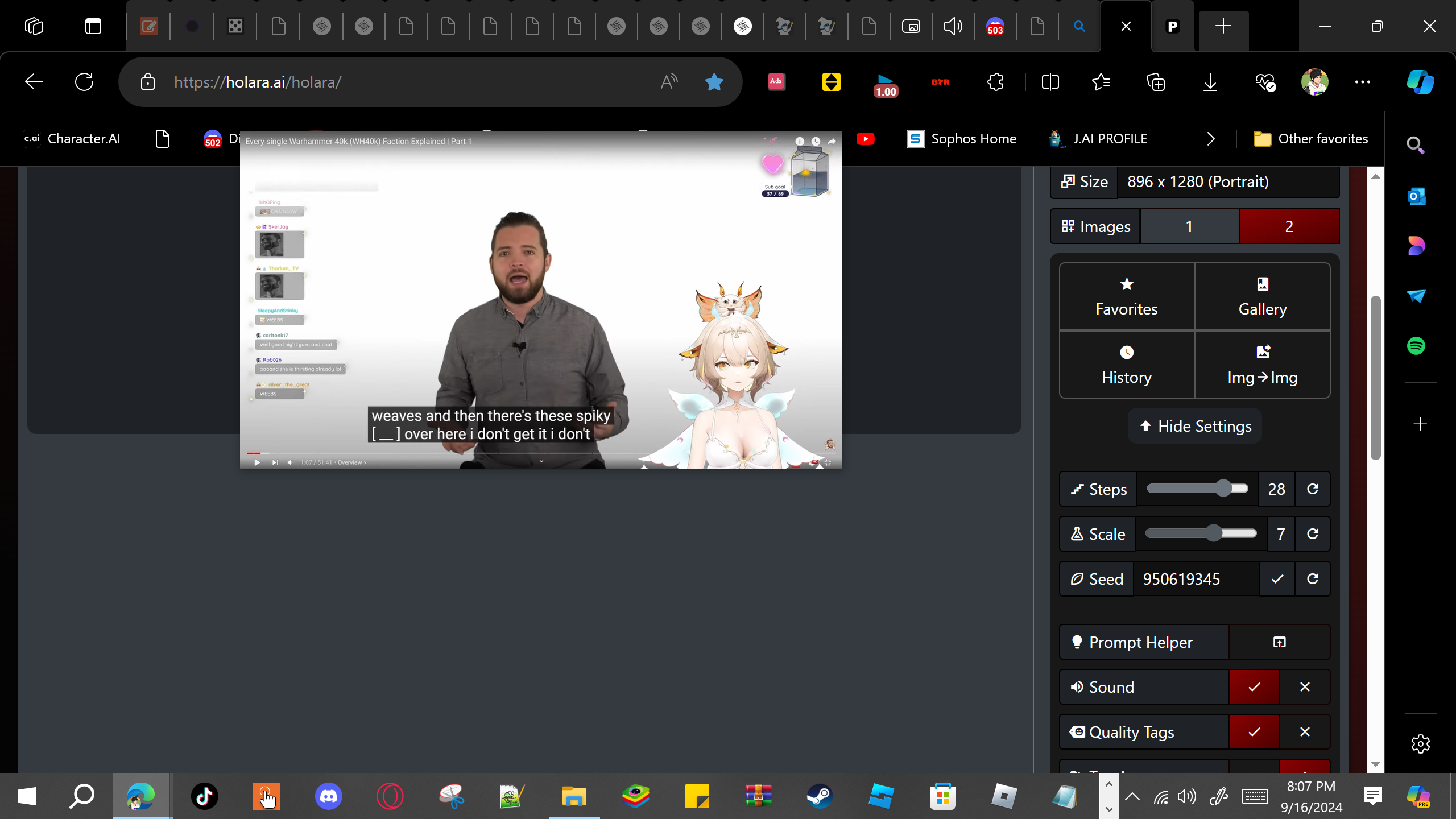Play the picture-in-picture video
This screenshot has height=819, width=1456.
coord(257,462)
